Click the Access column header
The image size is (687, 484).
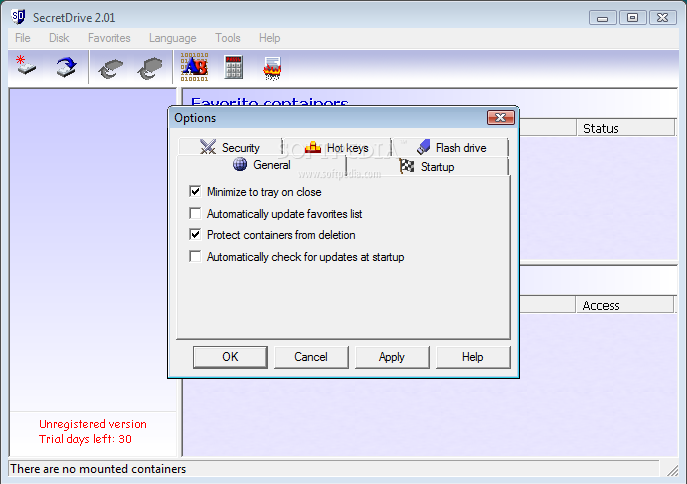click(624, 305)
